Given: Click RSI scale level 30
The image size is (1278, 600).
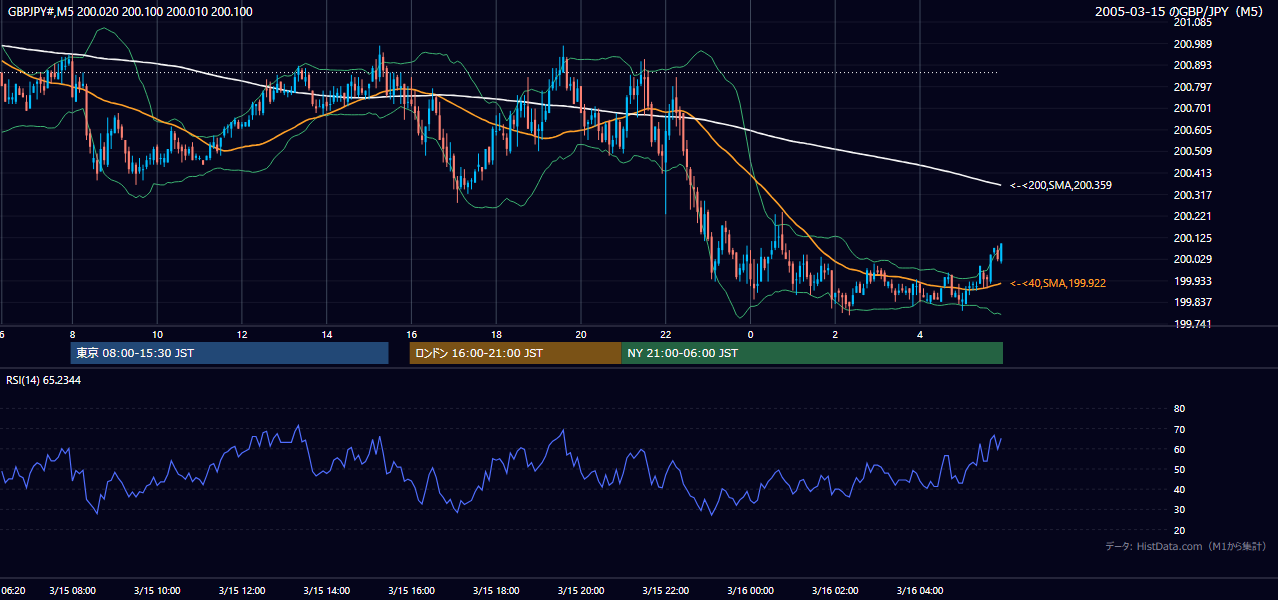Looking at the screenshot, I should (1179, 510).
